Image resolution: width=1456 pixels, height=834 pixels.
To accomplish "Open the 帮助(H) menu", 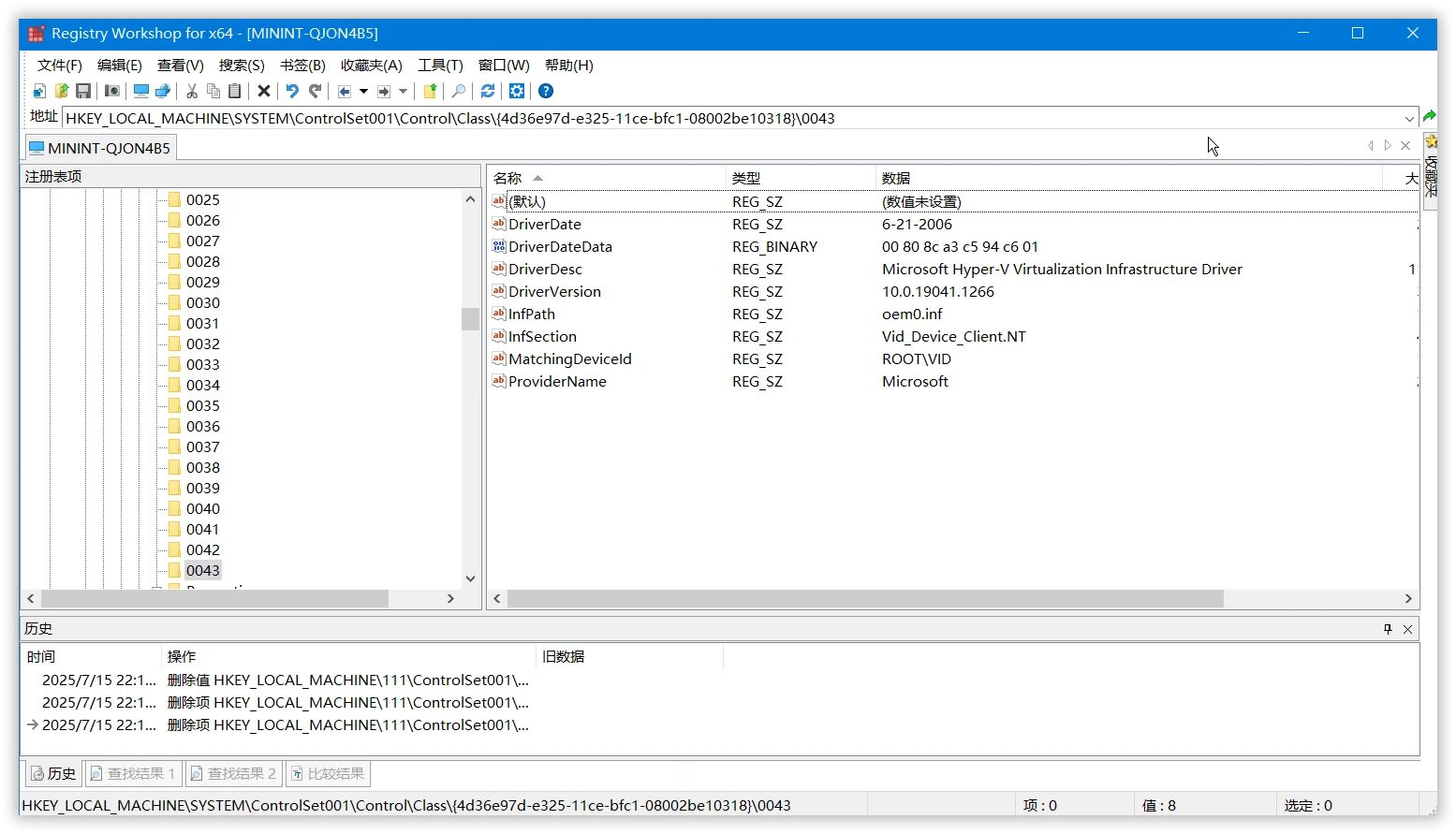I will 569,65.
